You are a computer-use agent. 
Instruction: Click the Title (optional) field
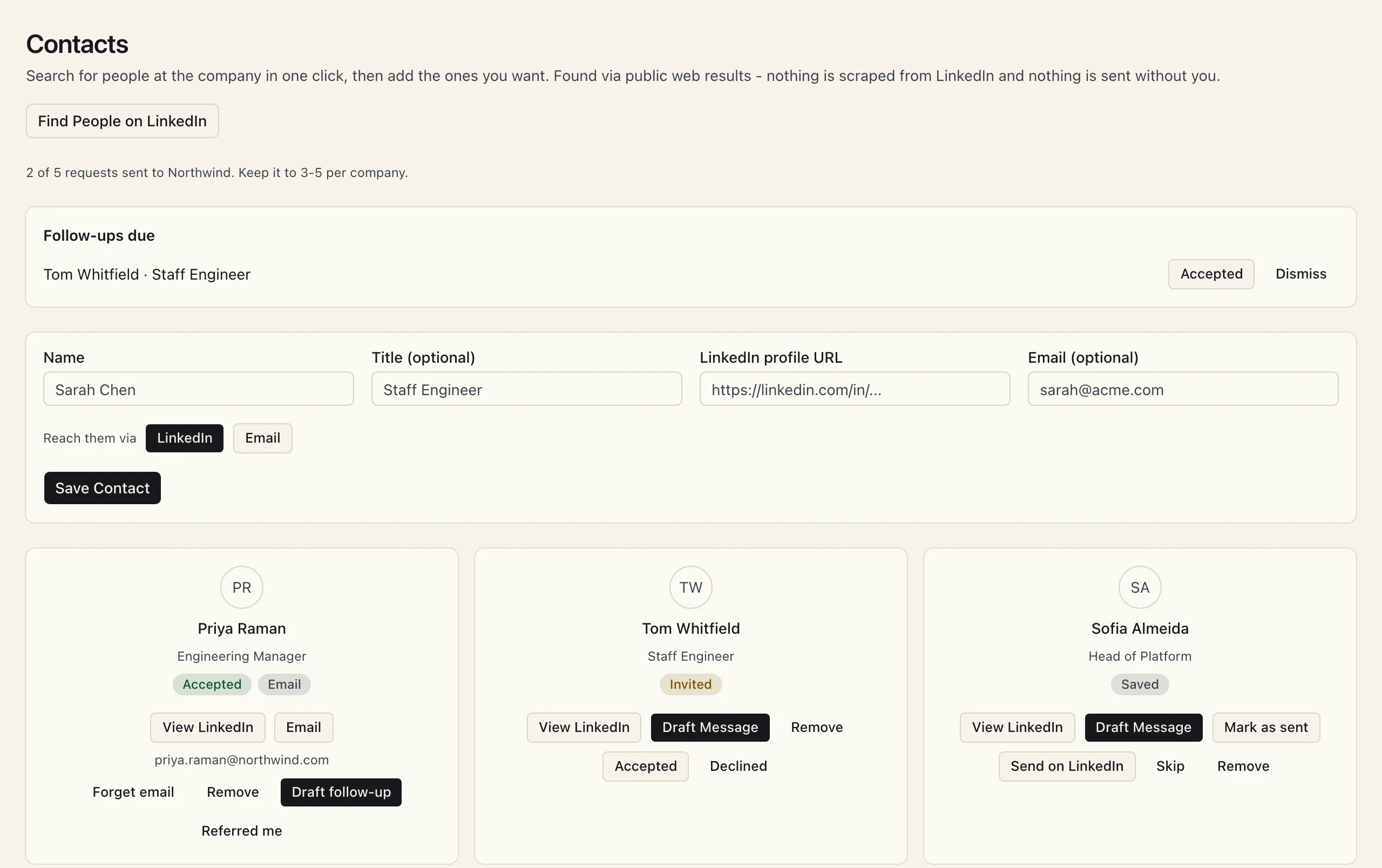(526, 389)
